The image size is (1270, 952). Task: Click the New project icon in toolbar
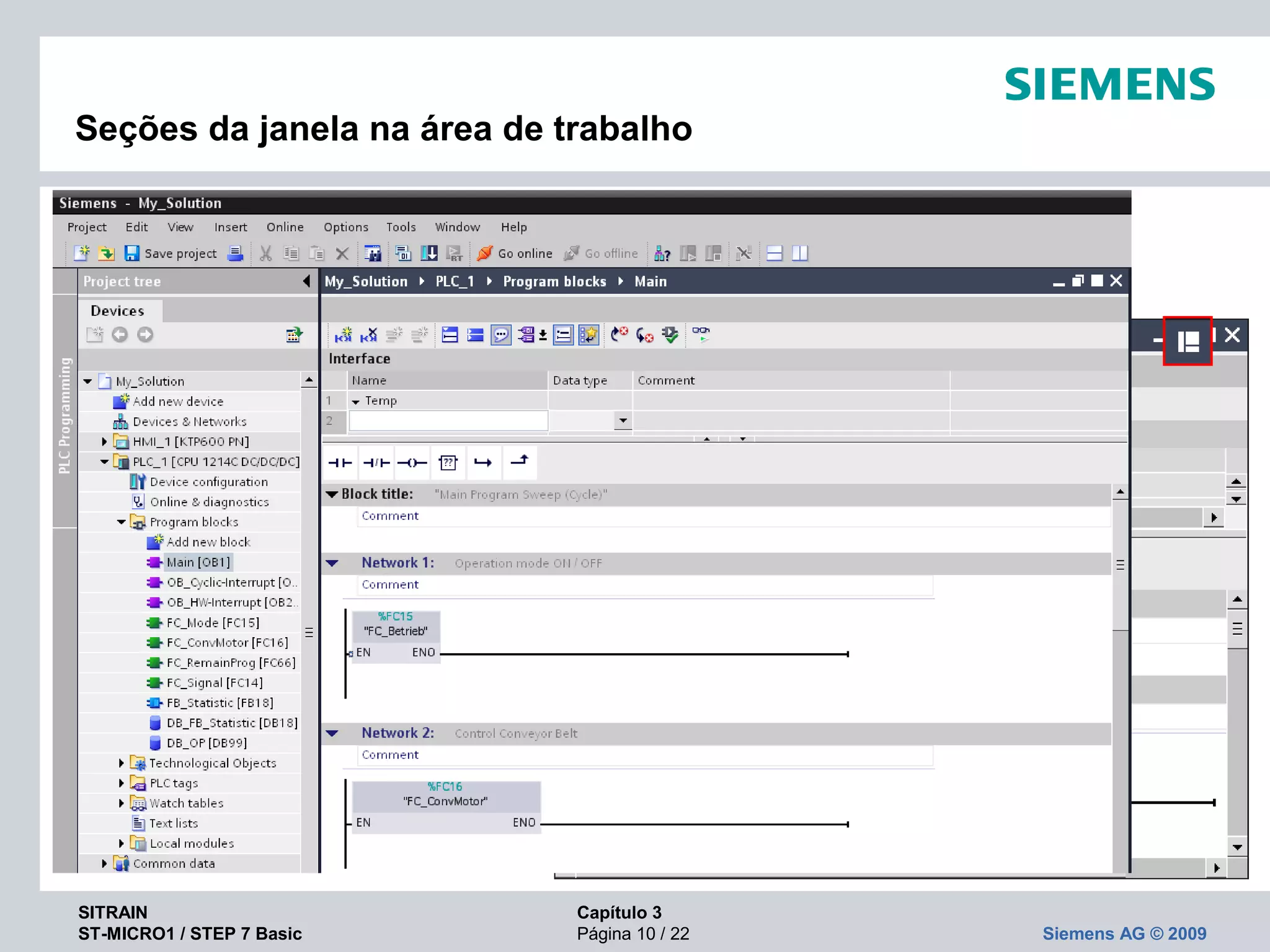[82, 253]
